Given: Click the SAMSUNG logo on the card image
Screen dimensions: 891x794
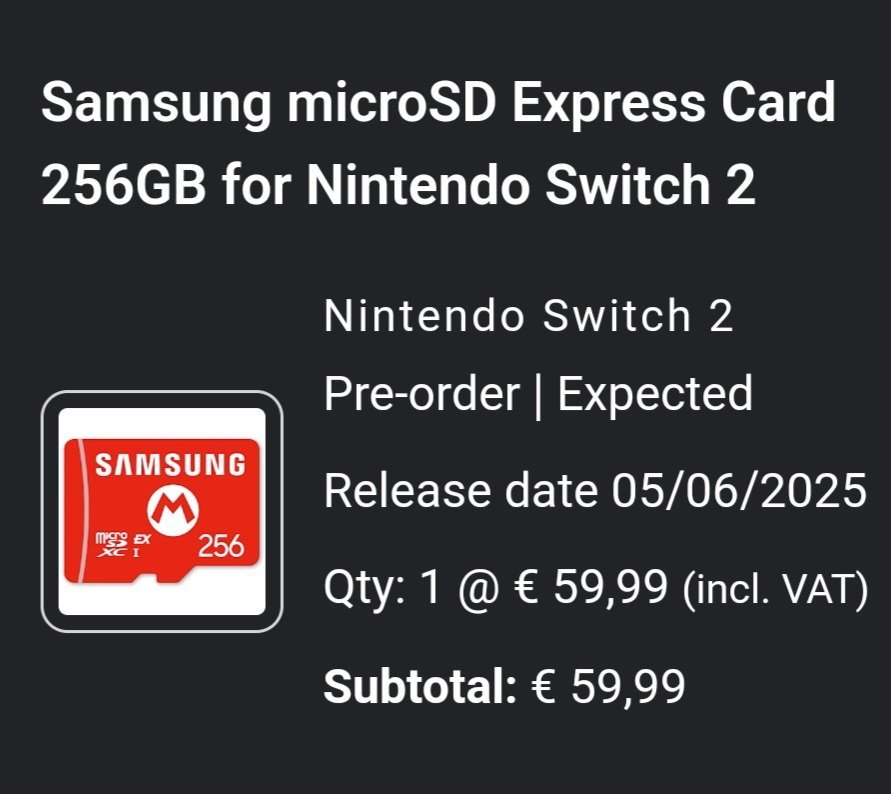Looking at the screenshot, I should 170,464.
